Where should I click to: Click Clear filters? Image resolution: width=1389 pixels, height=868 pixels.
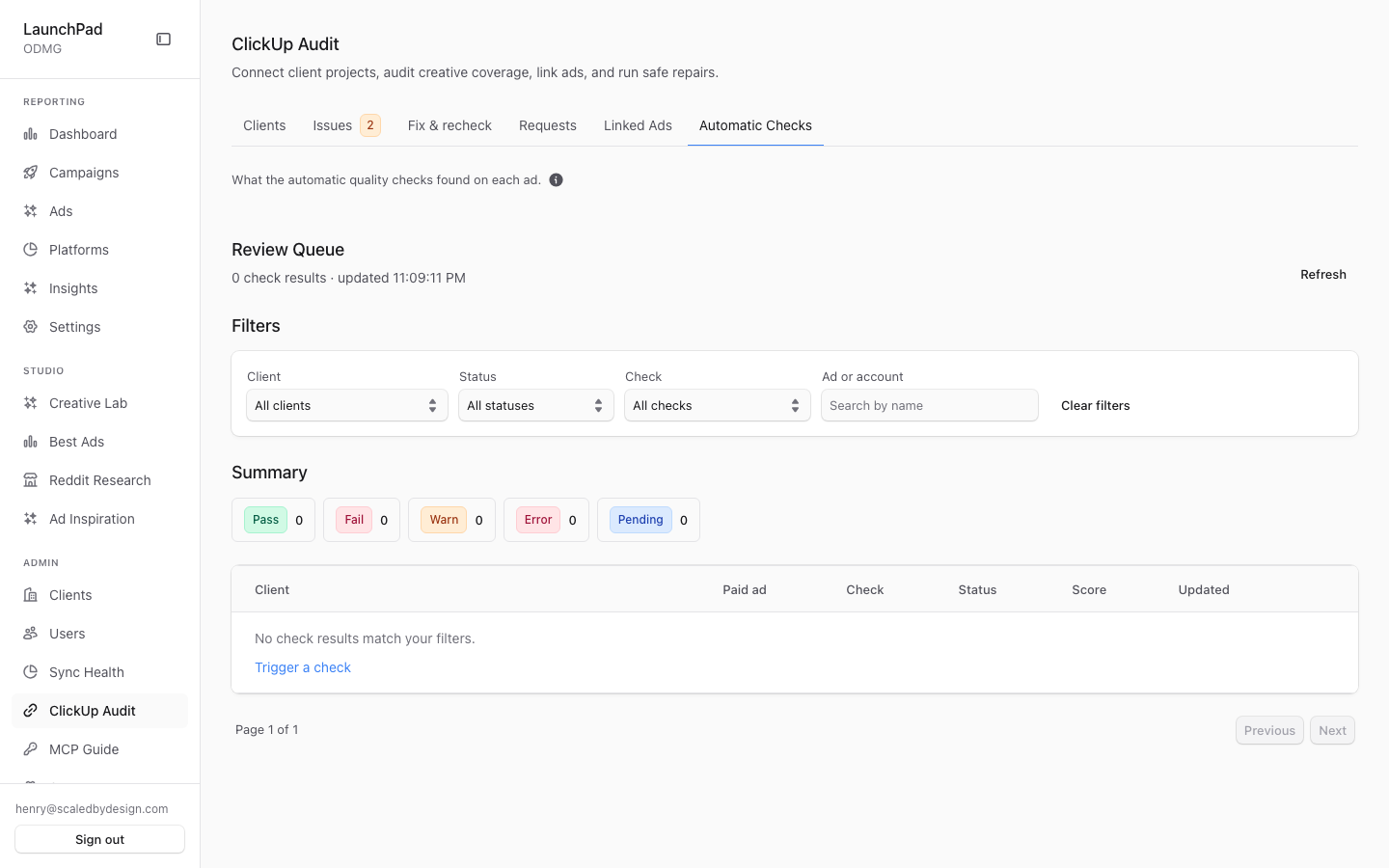click(1096, 406)
